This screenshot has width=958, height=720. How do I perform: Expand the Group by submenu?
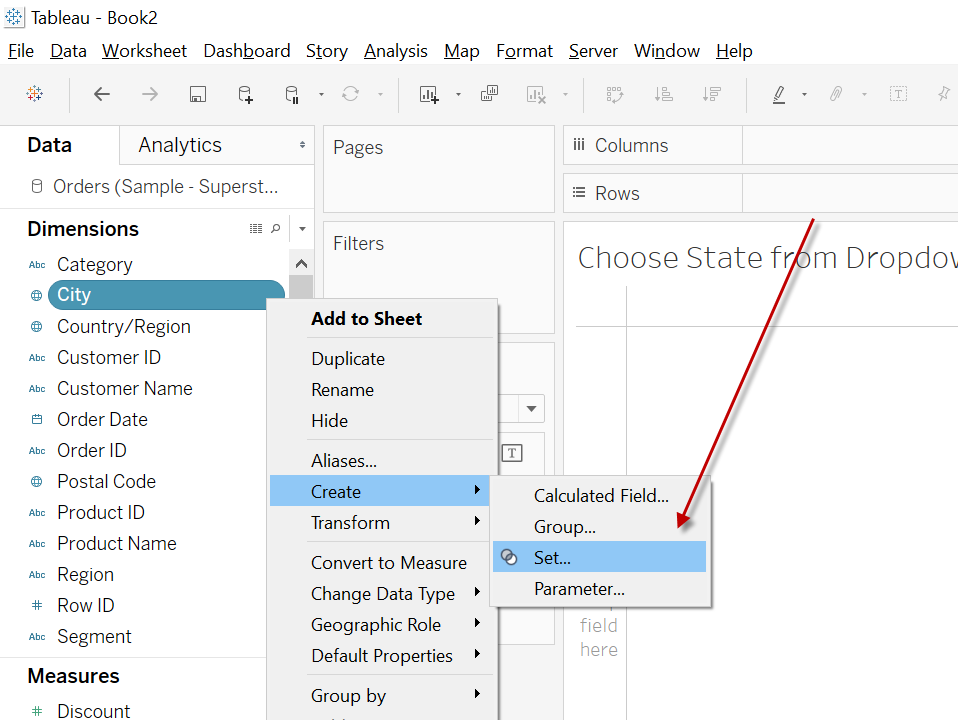(x=383, y=696)
